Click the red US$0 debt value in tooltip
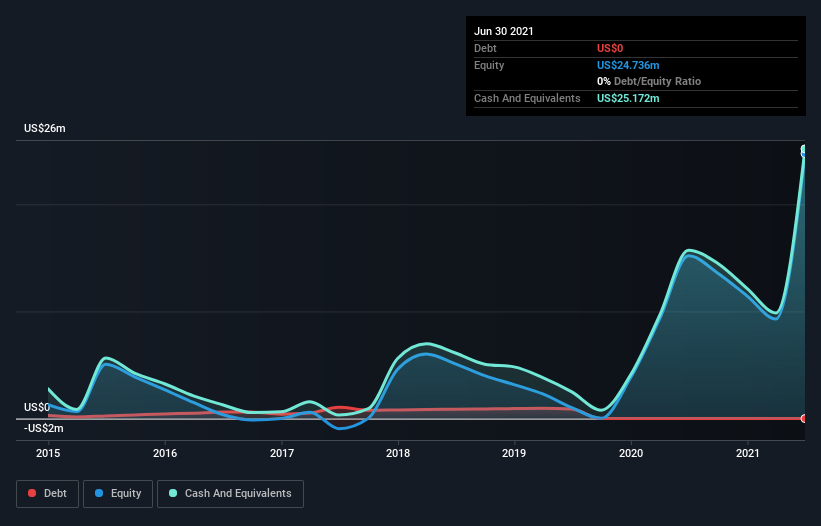Image resolution: width=821 pixels, height=526 pixels. [x=610, y=48]
